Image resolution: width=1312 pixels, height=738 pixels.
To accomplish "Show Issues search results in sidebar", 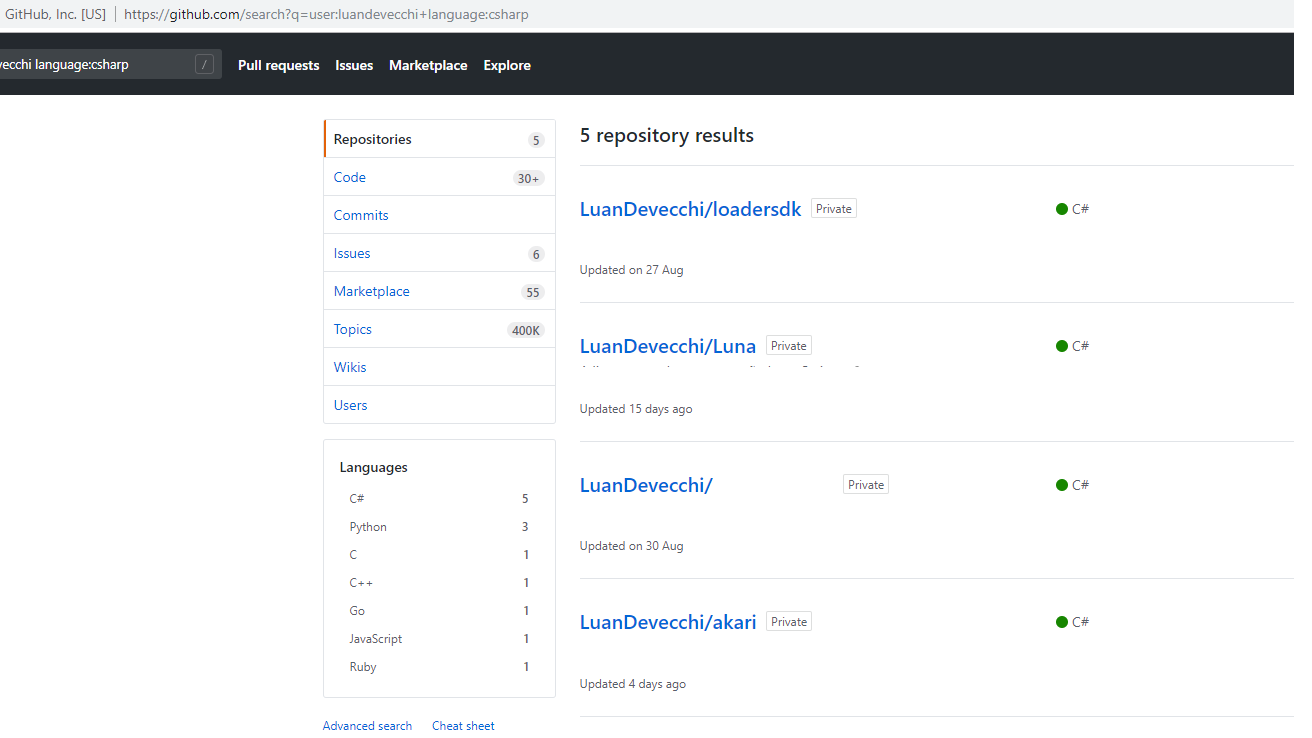I will [439, 253].
